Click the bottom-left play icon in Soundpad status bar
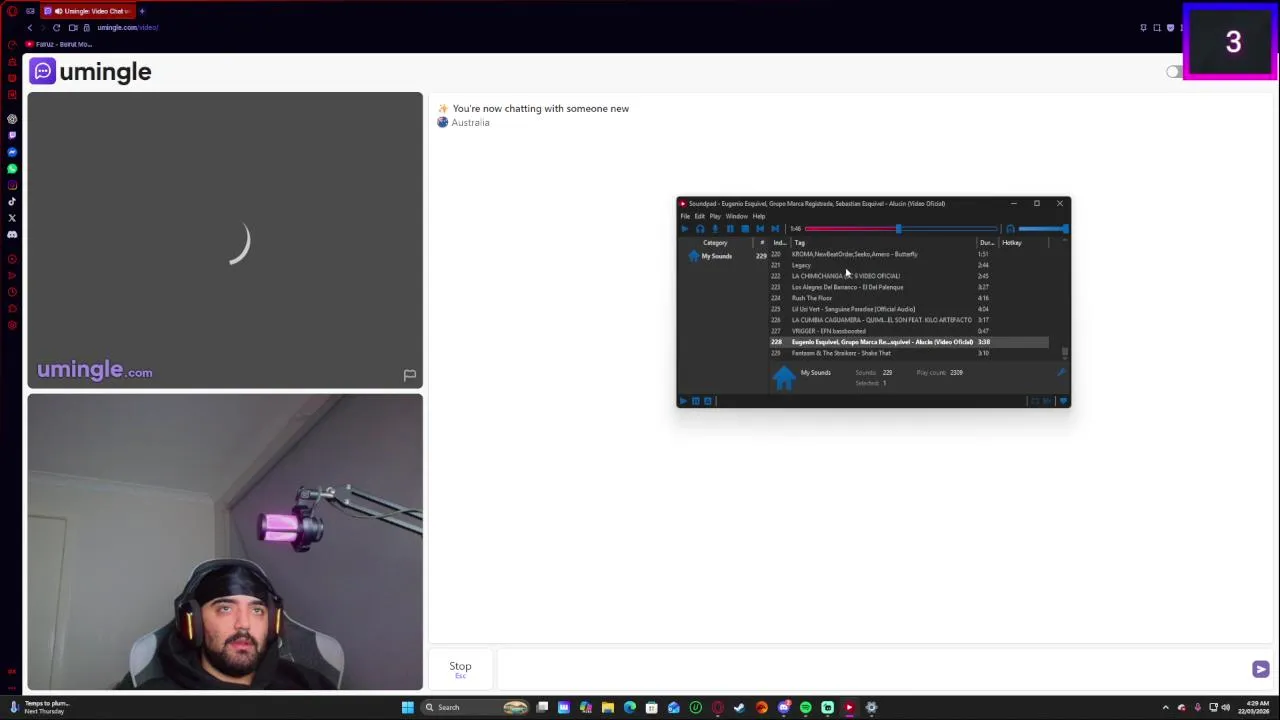The width and height of the screenshot is (1280, 720). tap(684, 401)
